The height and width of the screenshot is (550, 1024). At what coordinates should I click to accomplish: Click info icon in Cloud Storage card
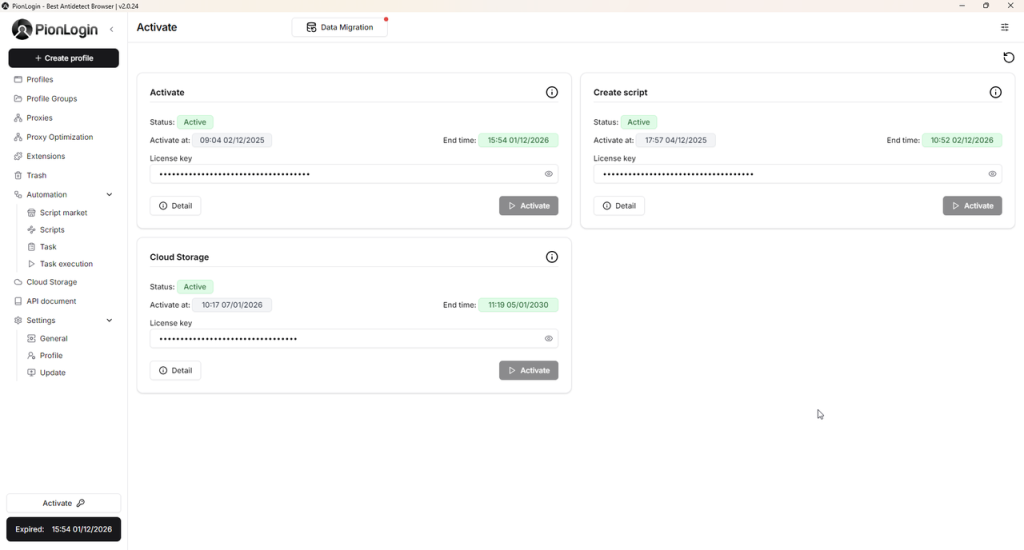(x=552, y=257)
